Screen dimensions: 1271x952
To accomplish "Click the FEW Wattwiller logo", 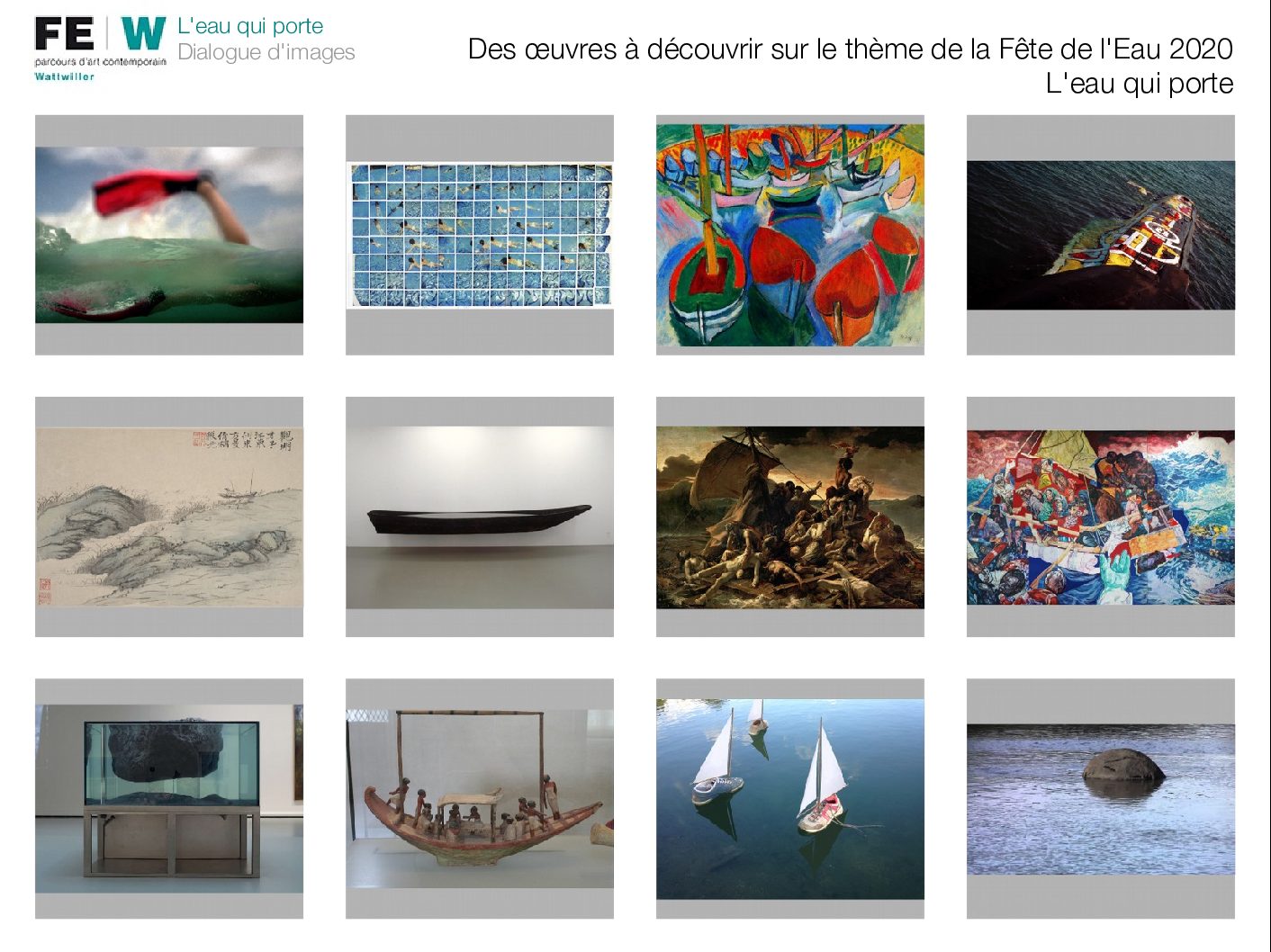I will 101,49.
